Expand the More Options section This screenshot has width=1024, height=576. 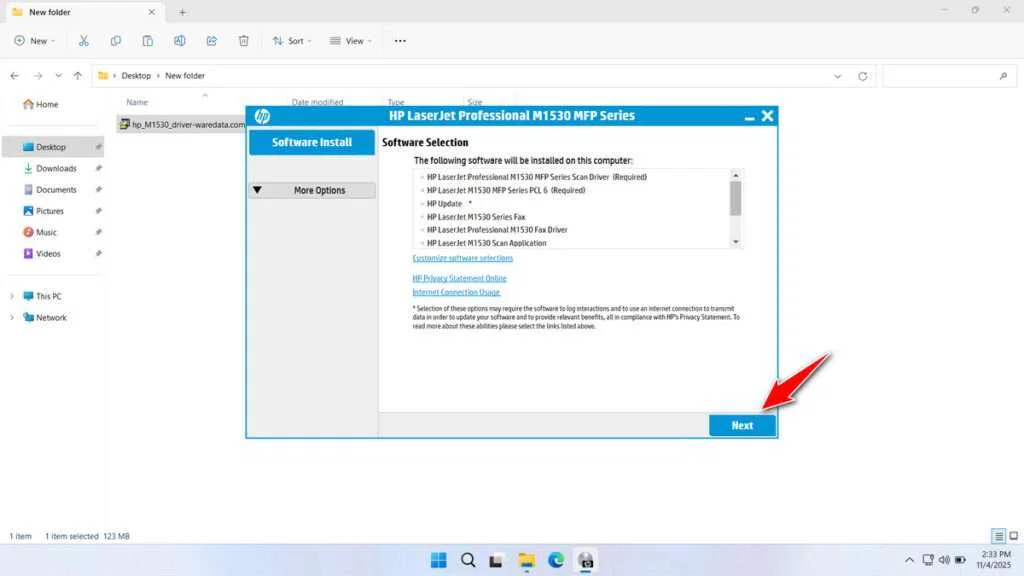pos(311,190)
